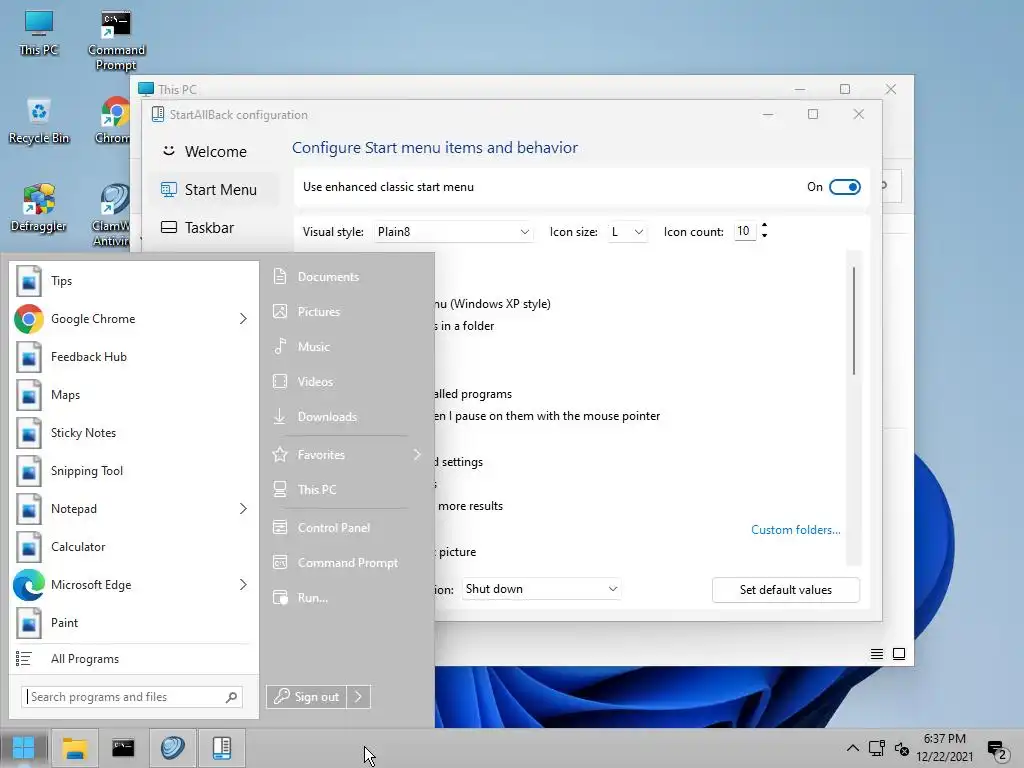Image resolution: width=1024 pixels, height=768 pixels.
Task: Click the settings list scrollbar
Action: (854, 321)
